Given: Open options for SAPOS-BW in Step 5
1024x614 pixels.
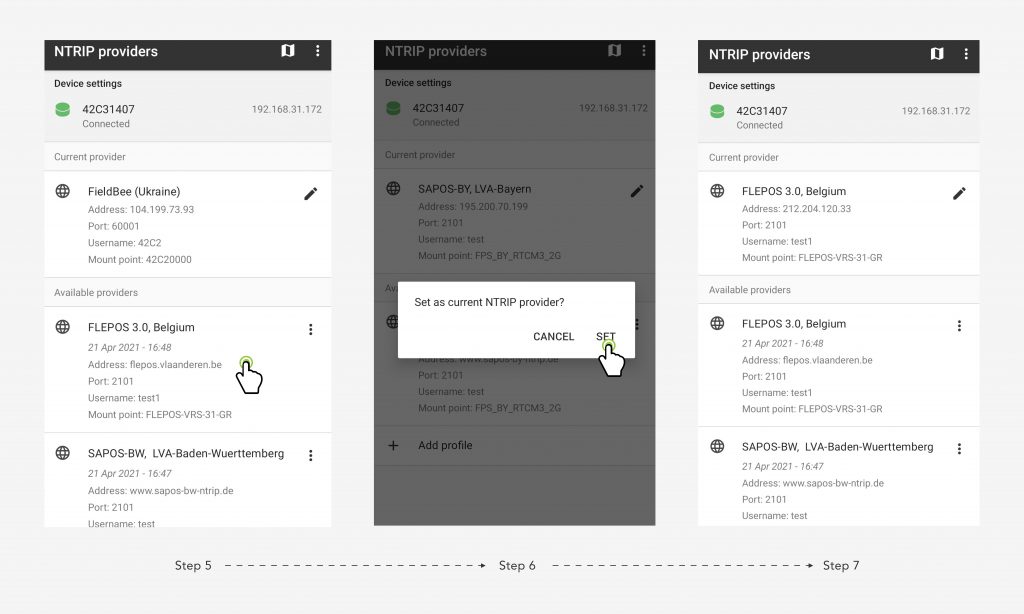Looking at the screenshot, I should pyautogui.click(x=311, y=455).
